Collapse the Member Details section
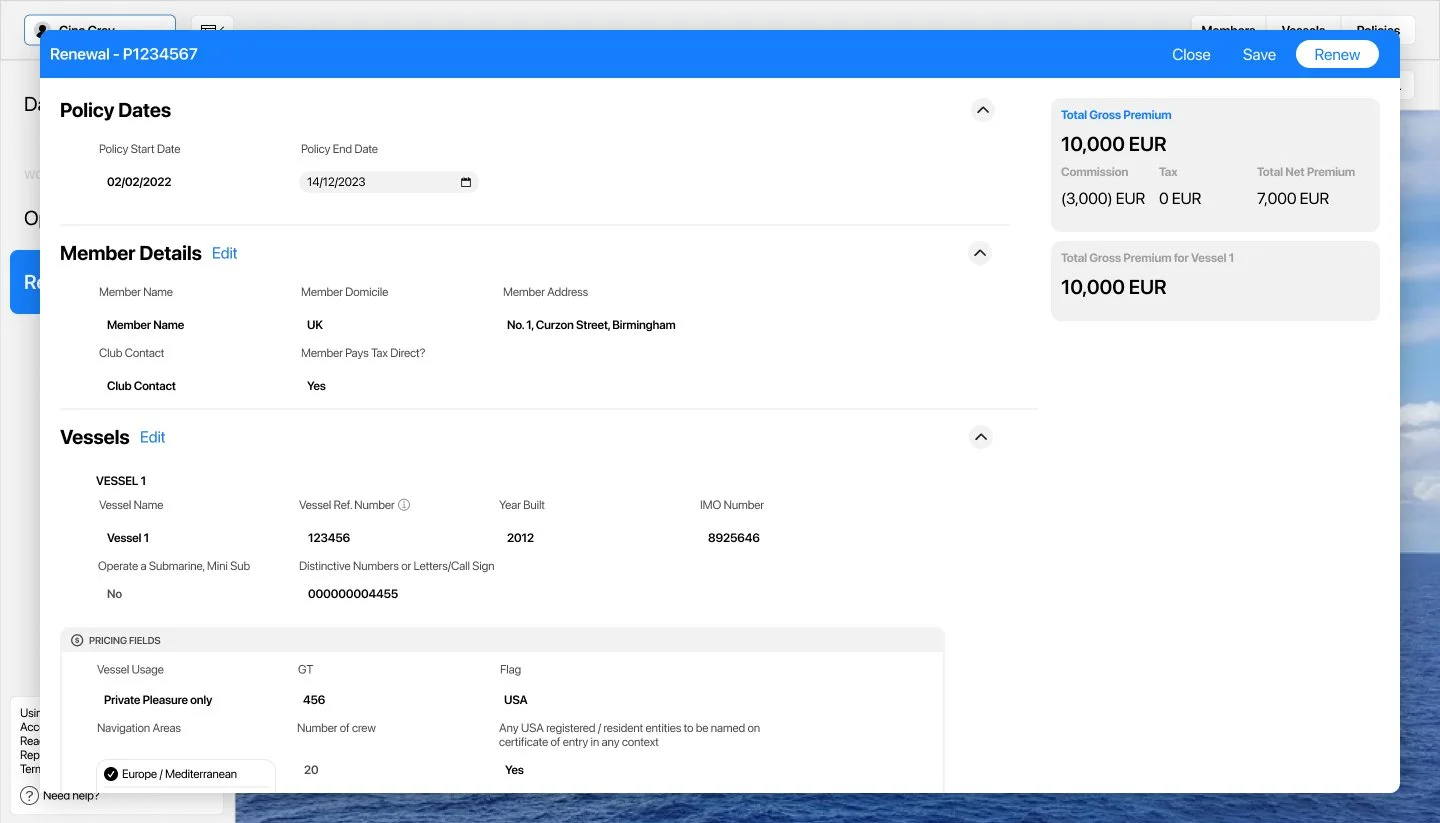Screen dimensions: 1440x823 [980, 253]
